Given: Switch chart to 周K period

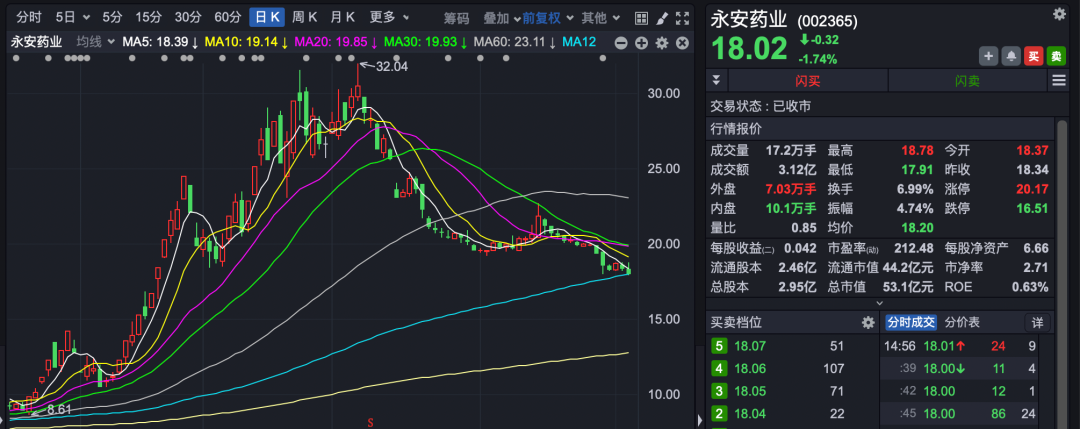Looking at the screenshot, I should (x=305, y=17).
